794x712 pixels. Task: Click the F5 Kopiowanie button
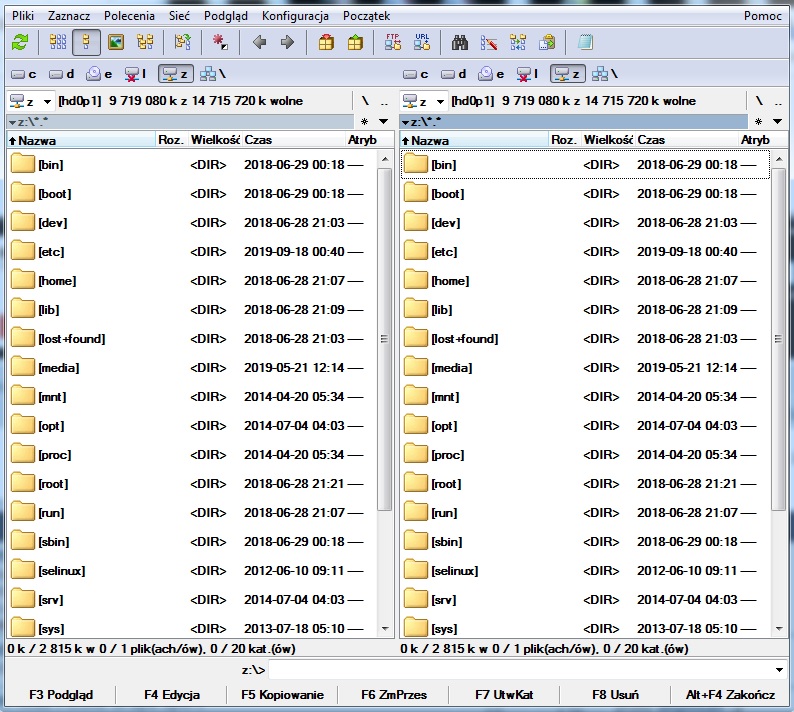click(282, 694)
